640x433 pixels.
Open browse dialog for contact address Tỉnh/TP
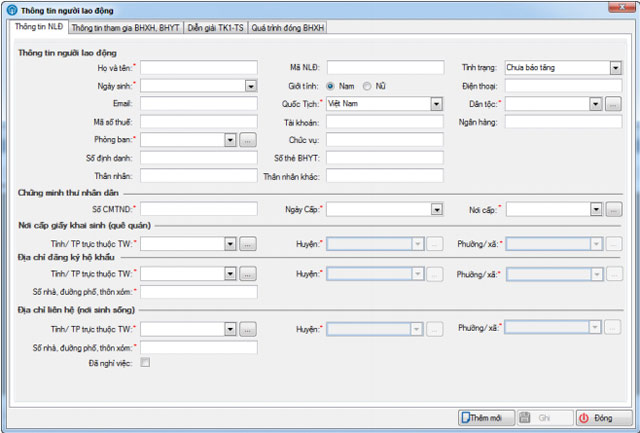[x=248, y=329]
